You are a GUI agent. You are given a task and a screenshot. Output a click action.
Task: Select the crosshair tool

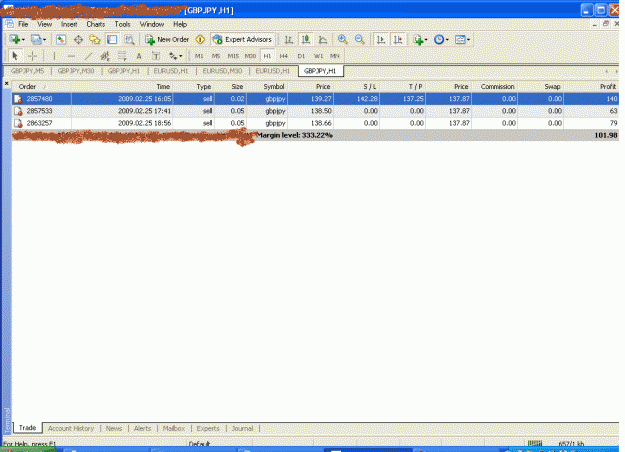point(33,56)
